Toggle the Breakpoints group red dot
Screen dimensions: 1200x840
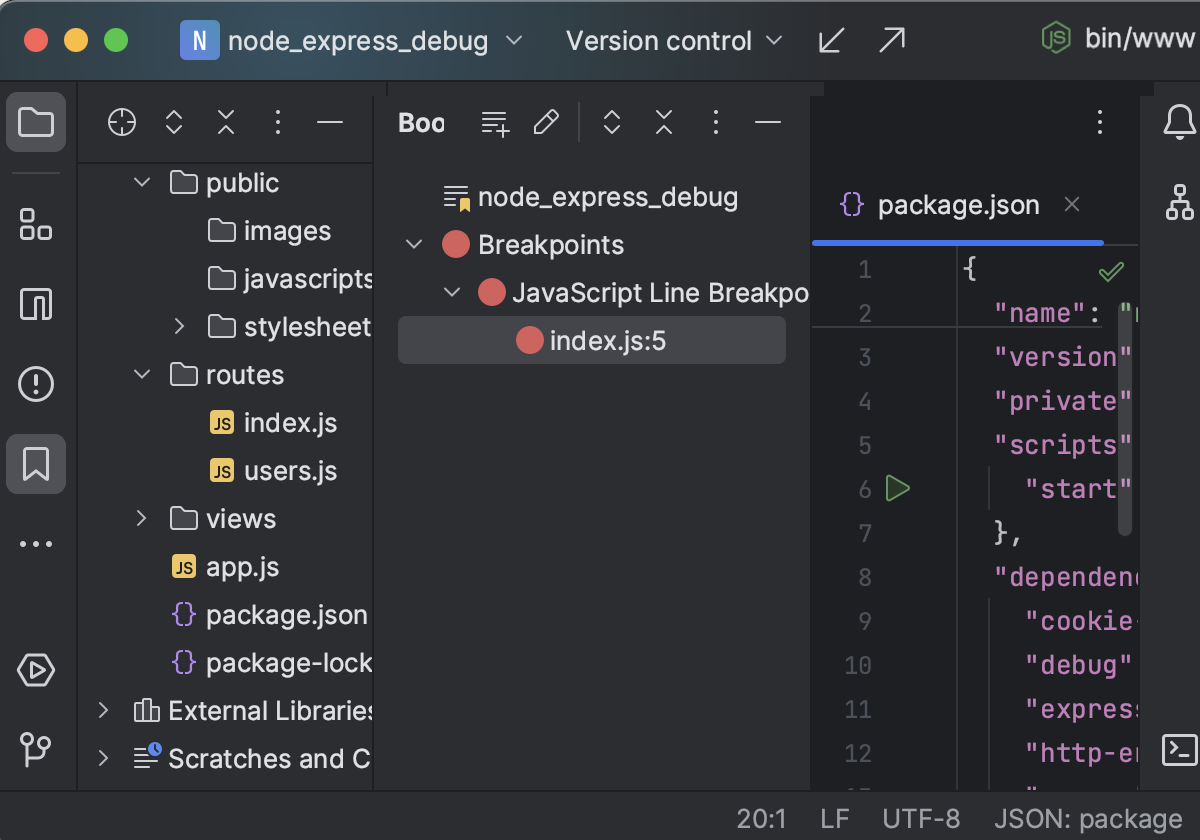click(x=455, y=244)
